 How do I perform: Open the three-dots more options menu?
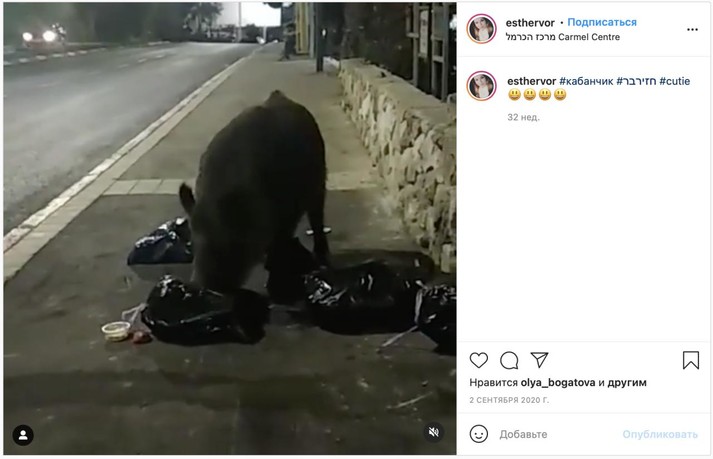(692, 30)
